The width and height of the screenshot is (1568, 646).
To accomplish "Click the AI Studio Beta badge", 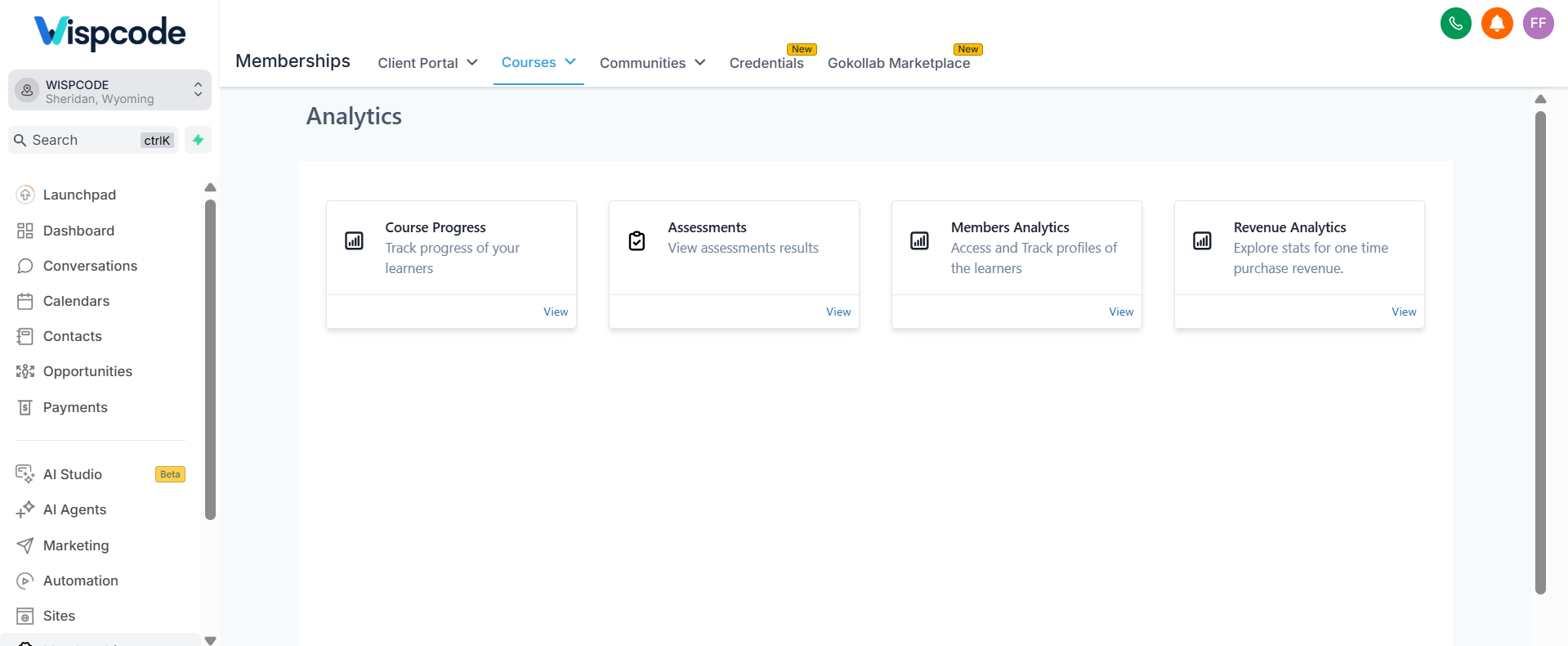I will pyautogui.click(x=170, y=474).
